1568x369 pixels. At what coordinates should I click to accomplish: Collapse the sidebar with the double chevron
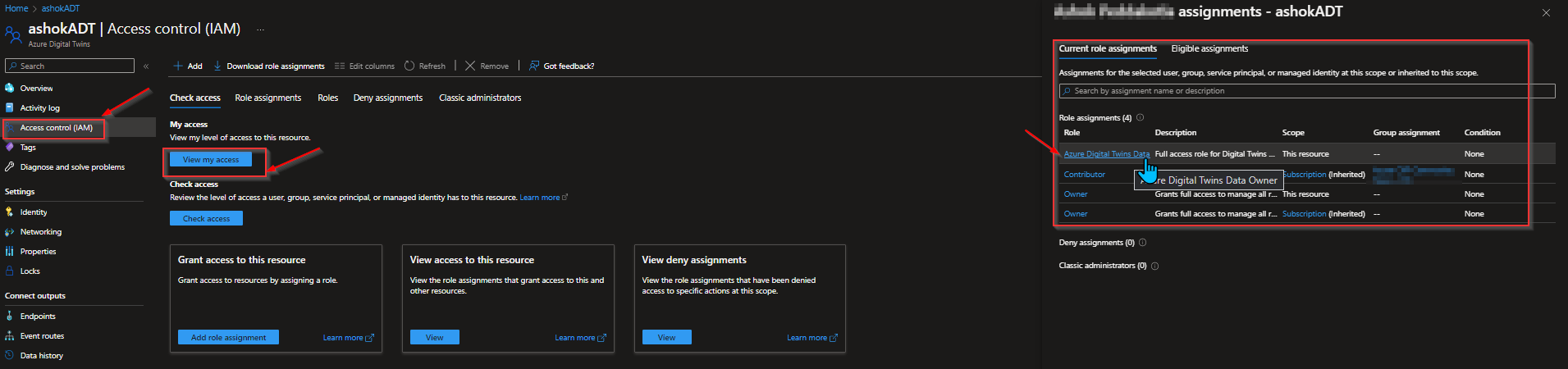(x=146, y=66)
